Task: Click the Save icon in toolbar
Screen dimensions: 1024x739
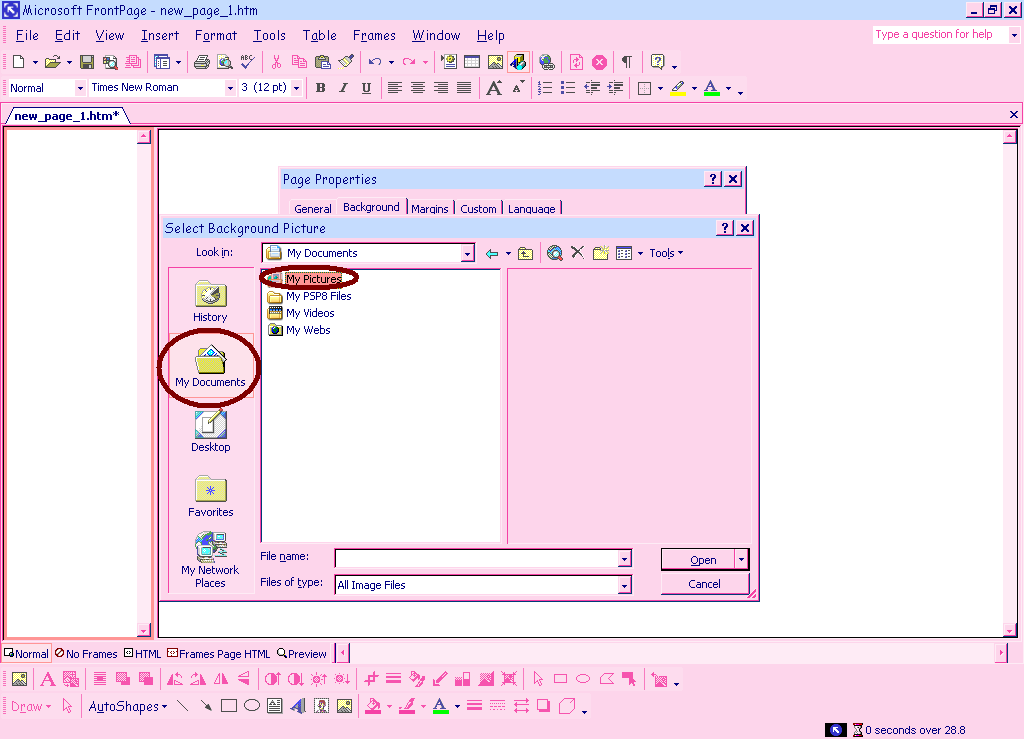Action: [86, 62]
